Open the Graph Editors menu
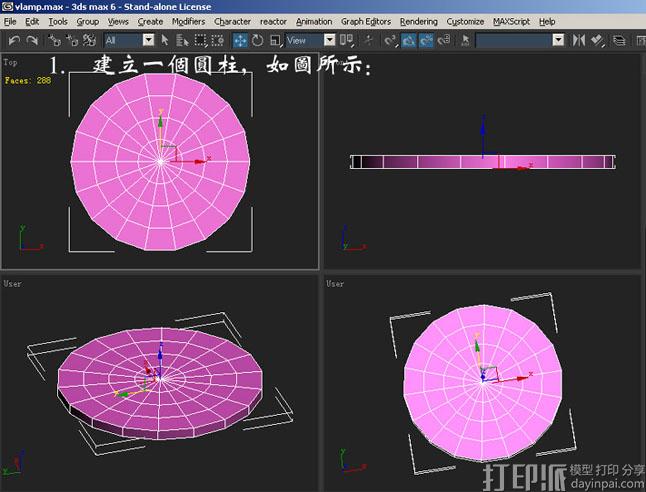646x492 pixels. pos(365,21)
